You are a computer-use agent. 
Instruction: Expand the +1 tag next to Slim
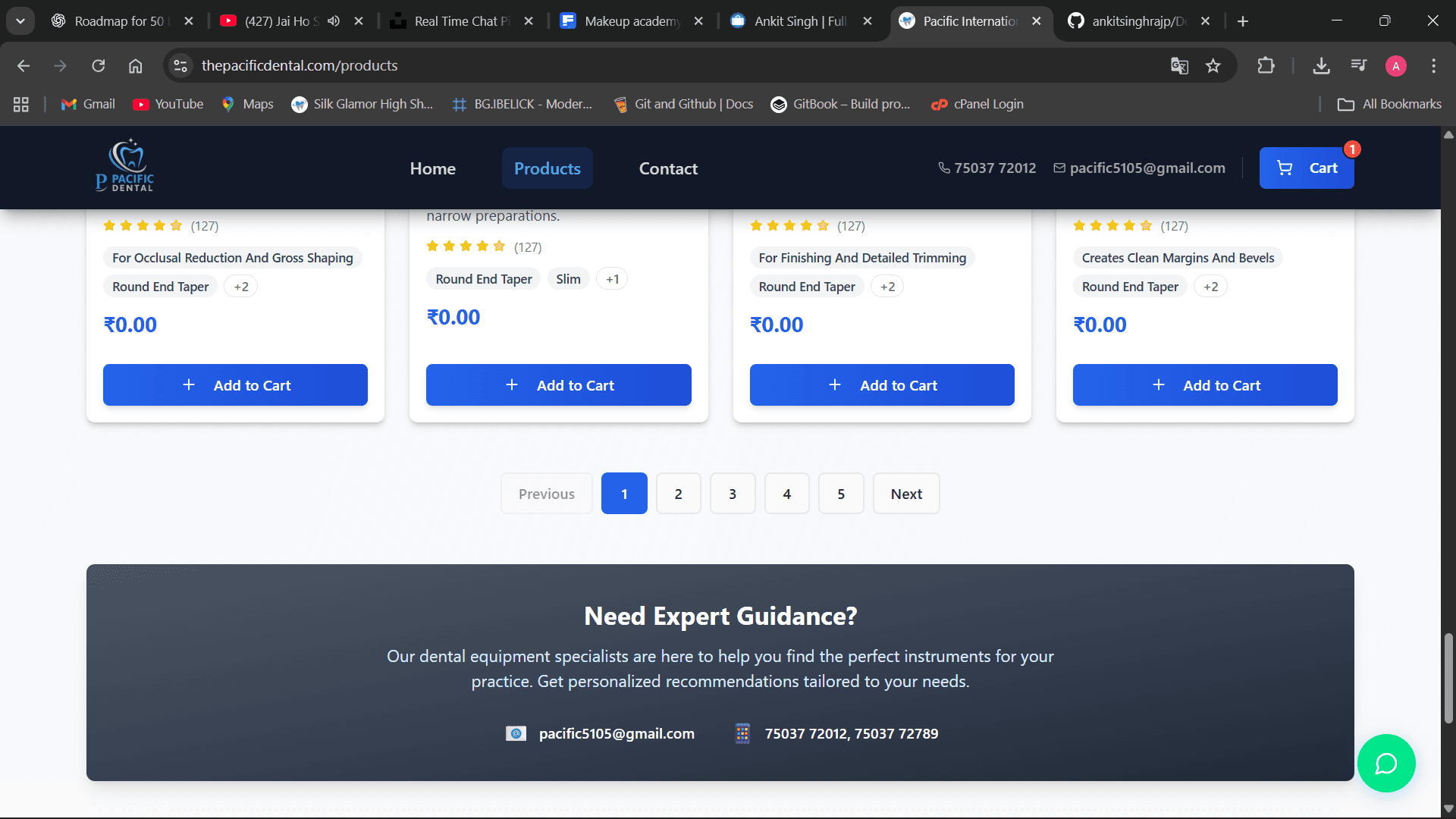612,279
